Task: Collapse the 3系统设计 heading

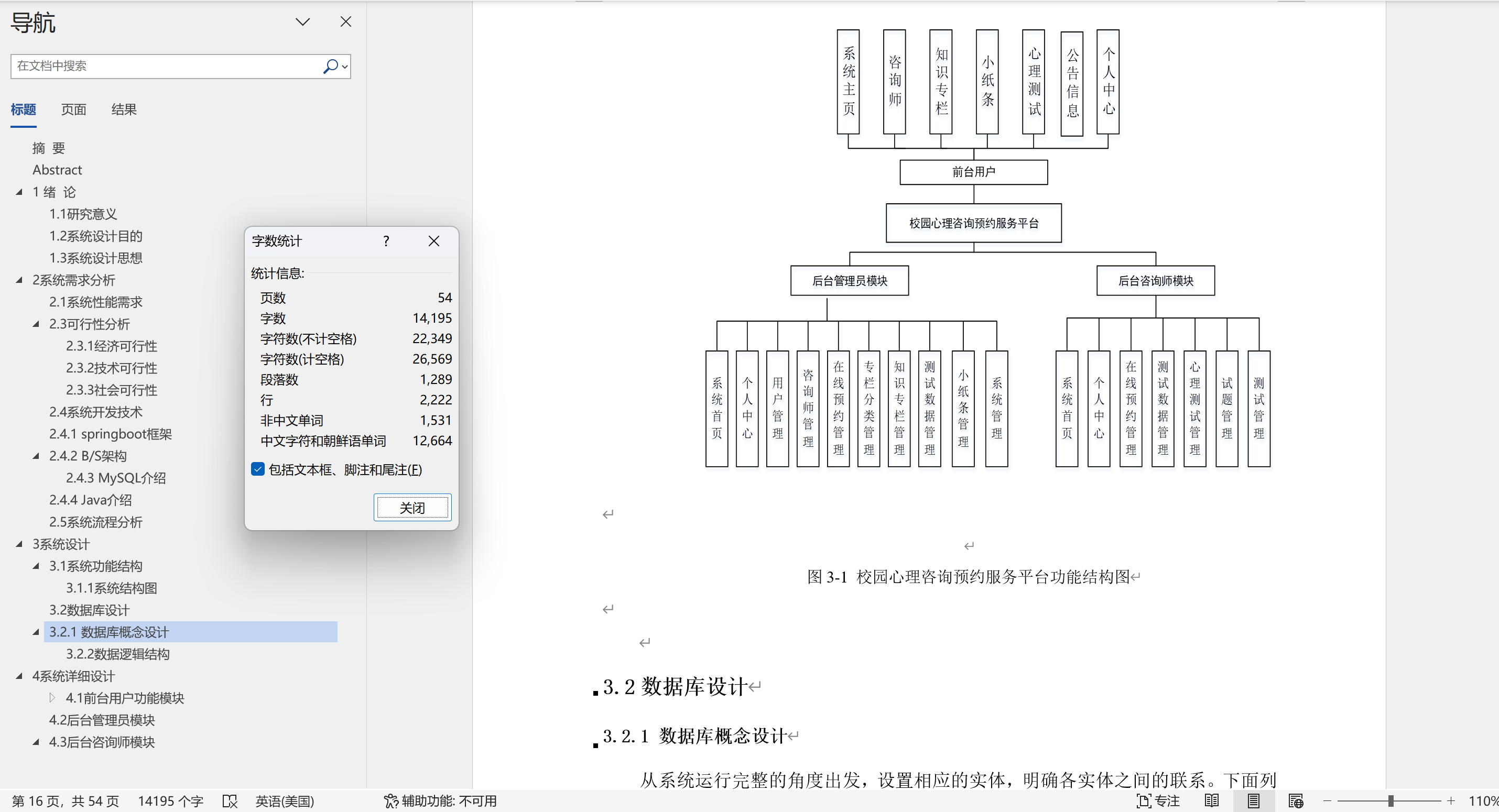Action: point(19,544)
